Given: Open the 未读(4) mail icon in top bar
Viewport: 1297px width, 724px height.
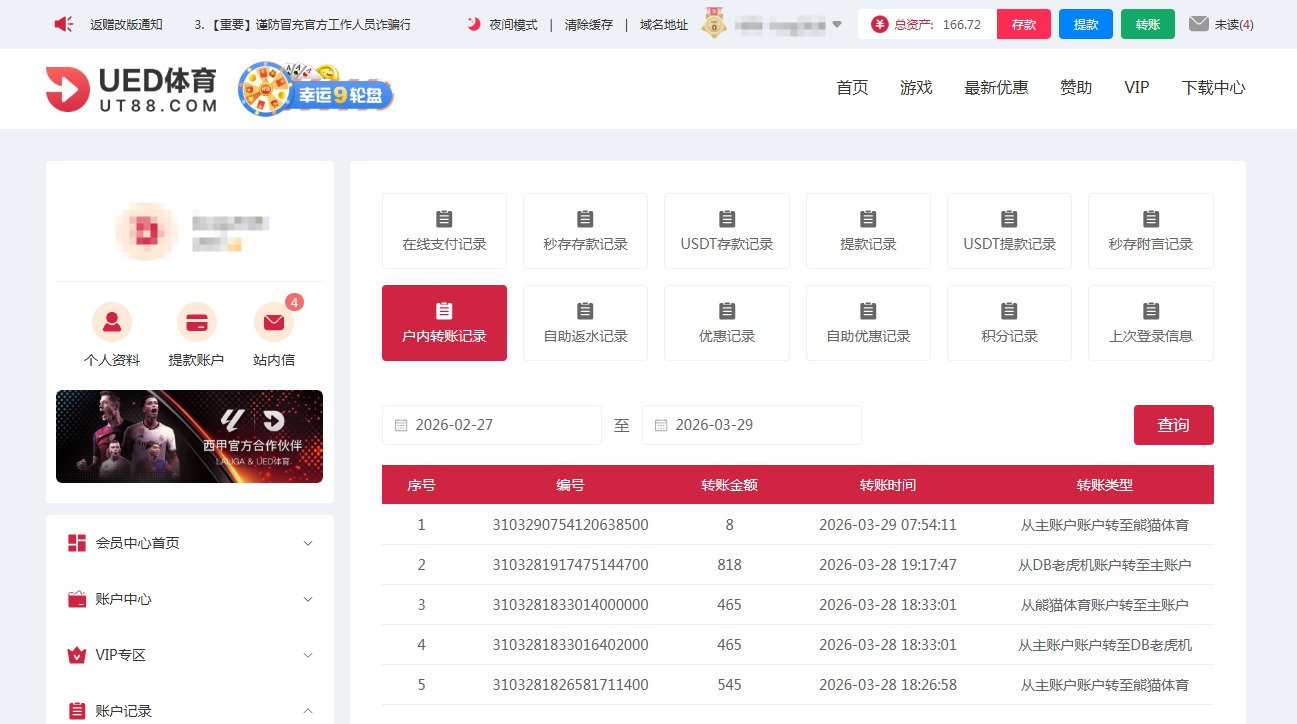Looking at the screenshot, I should (1197, 23).
